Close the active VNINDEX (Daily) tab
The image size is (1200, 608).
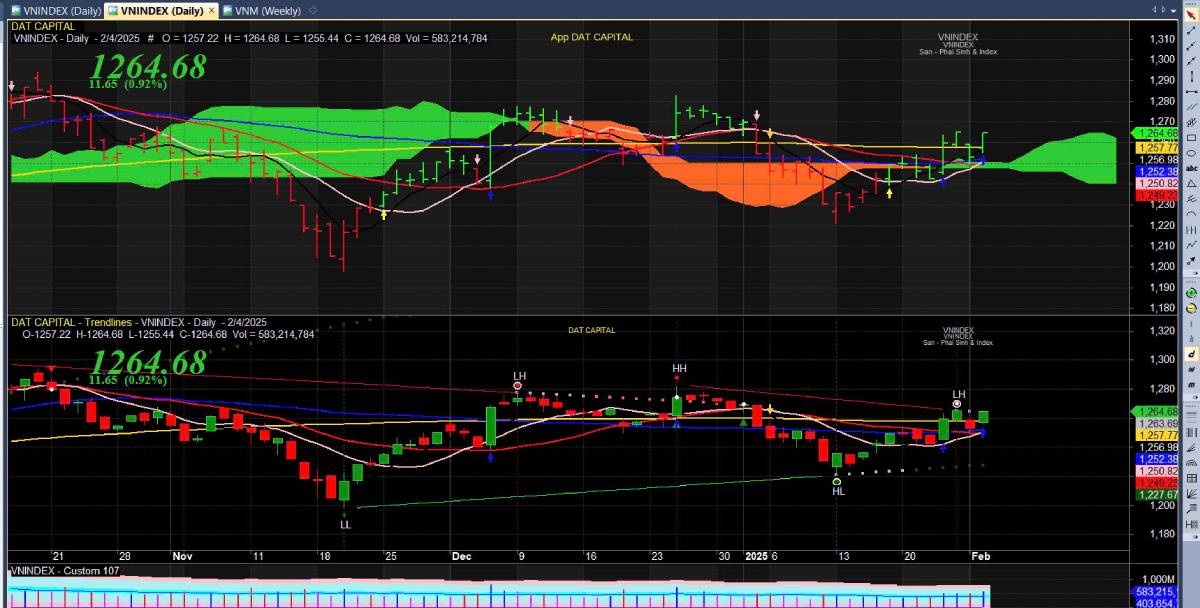pyautogui.click(x=211, y=10)
